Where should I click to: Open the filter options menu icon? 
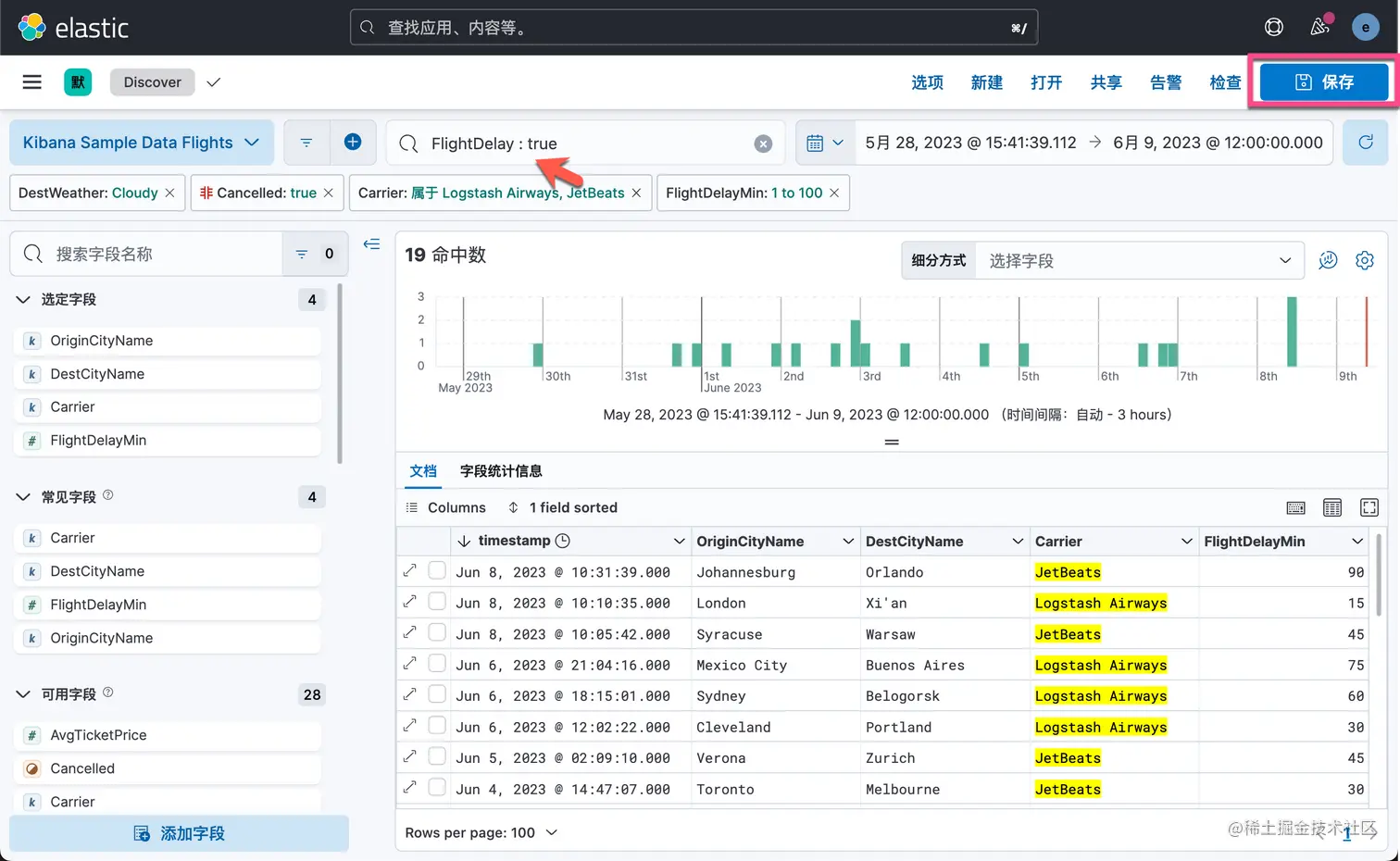coord(306,143)
